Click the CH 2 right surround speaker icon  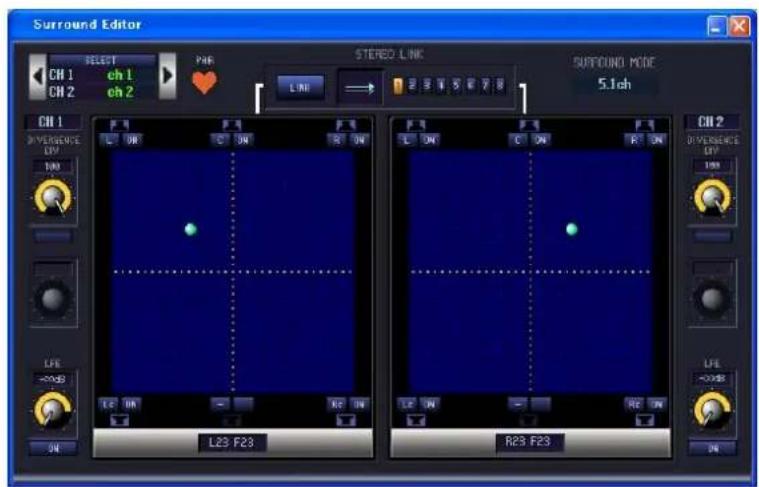[x=645, y=419]
